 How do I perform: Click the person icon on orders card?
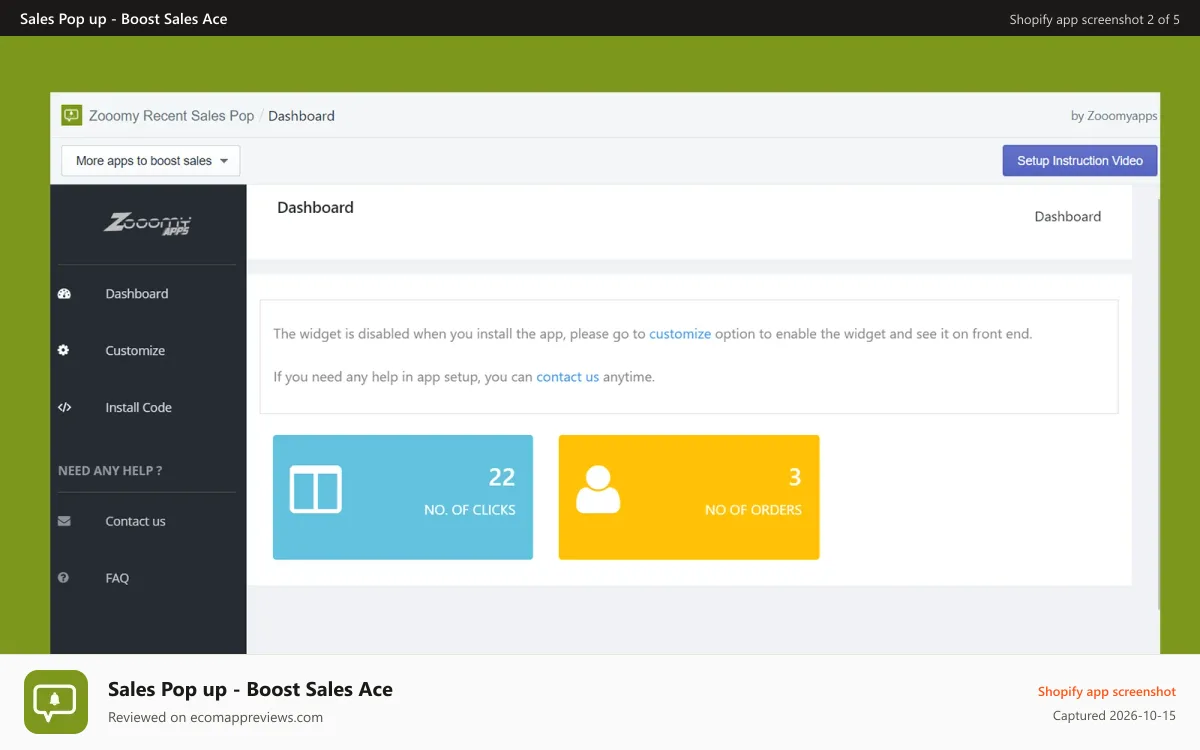pyautogui.click(x=598, y=490)
